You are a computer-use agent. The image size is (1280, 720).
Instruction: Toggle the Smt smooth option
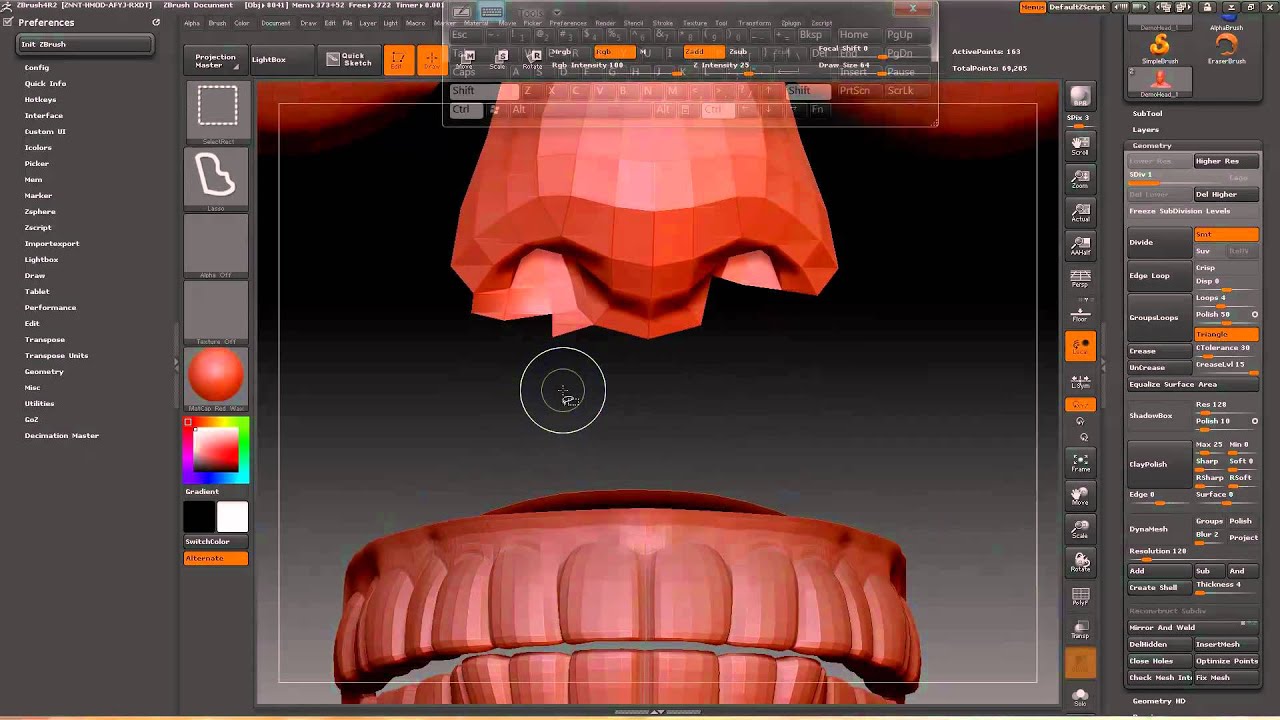click(1226, 234)
